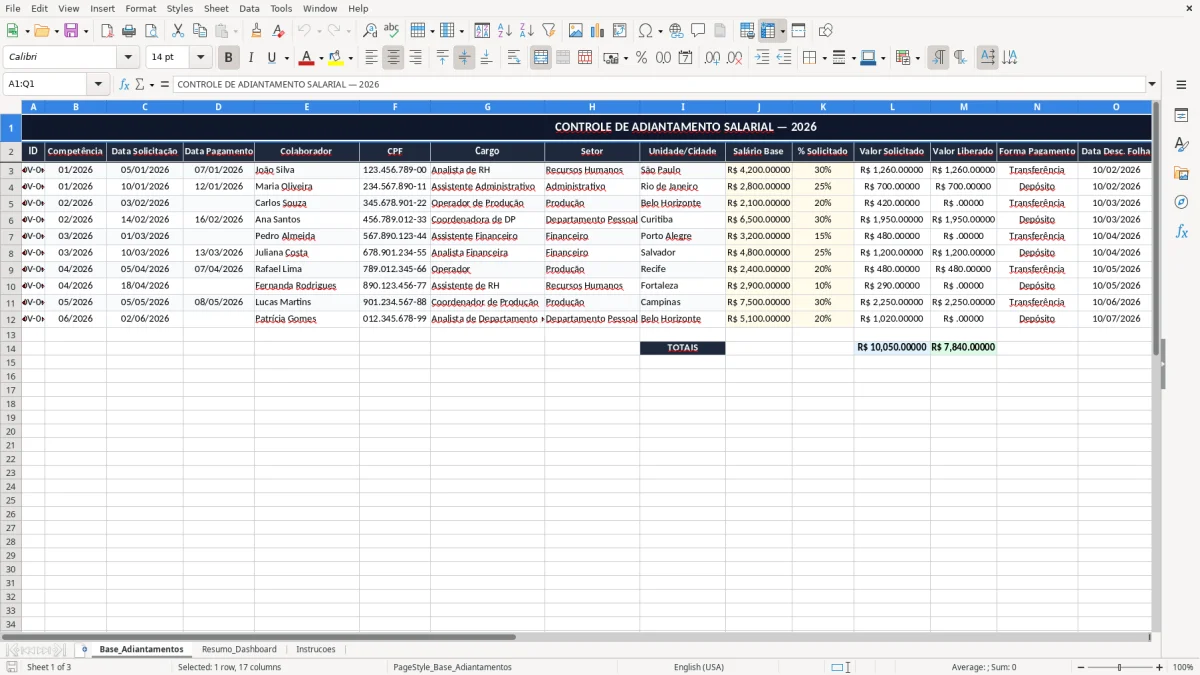Image resolution: width=1200 pixels, height=675 pixels.
Task: Switch to the Resumo_Dashboard sheet tab
Action: (239, 649)
